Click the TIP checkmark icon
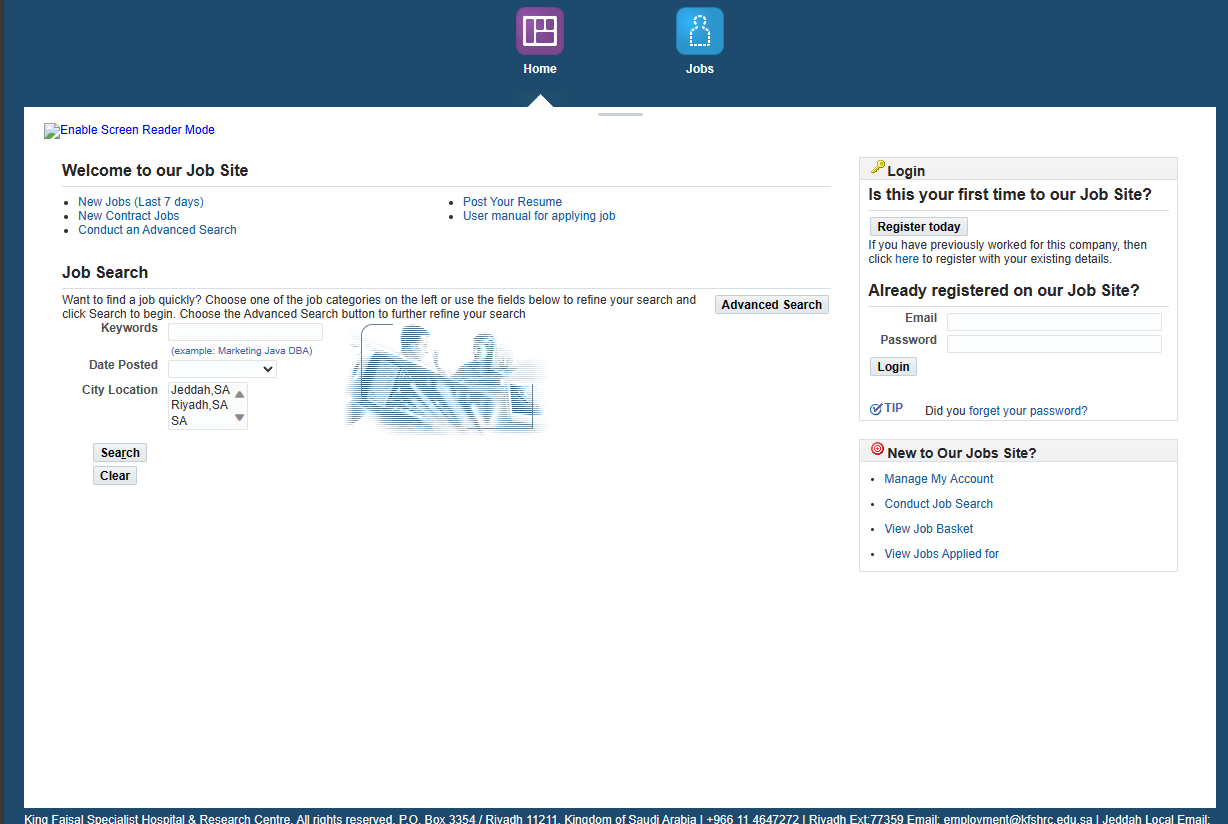 click(876, 409)
